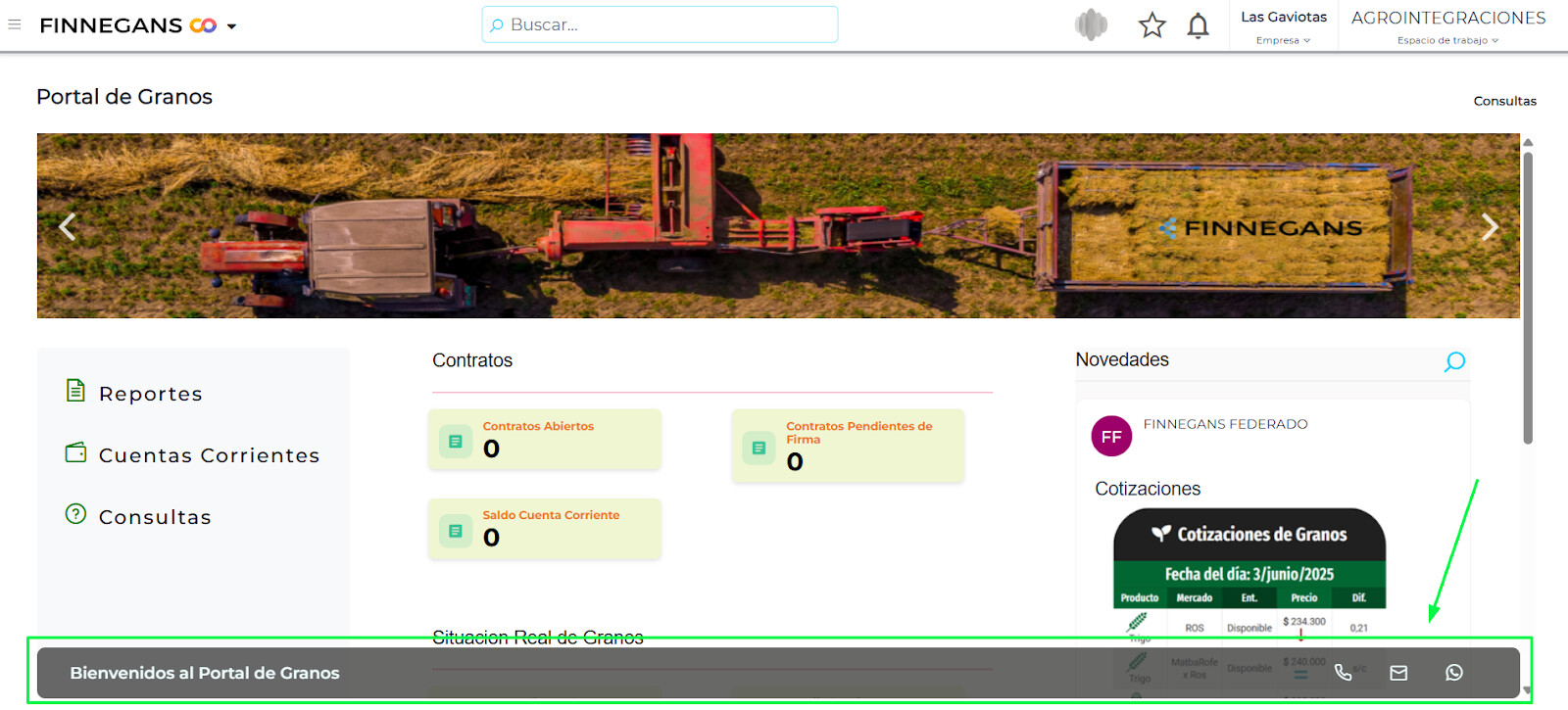Click the Reportes document icon
The width and height of the screenshot is (1568, 710).
pyautogui.click(x=75, y=391)
